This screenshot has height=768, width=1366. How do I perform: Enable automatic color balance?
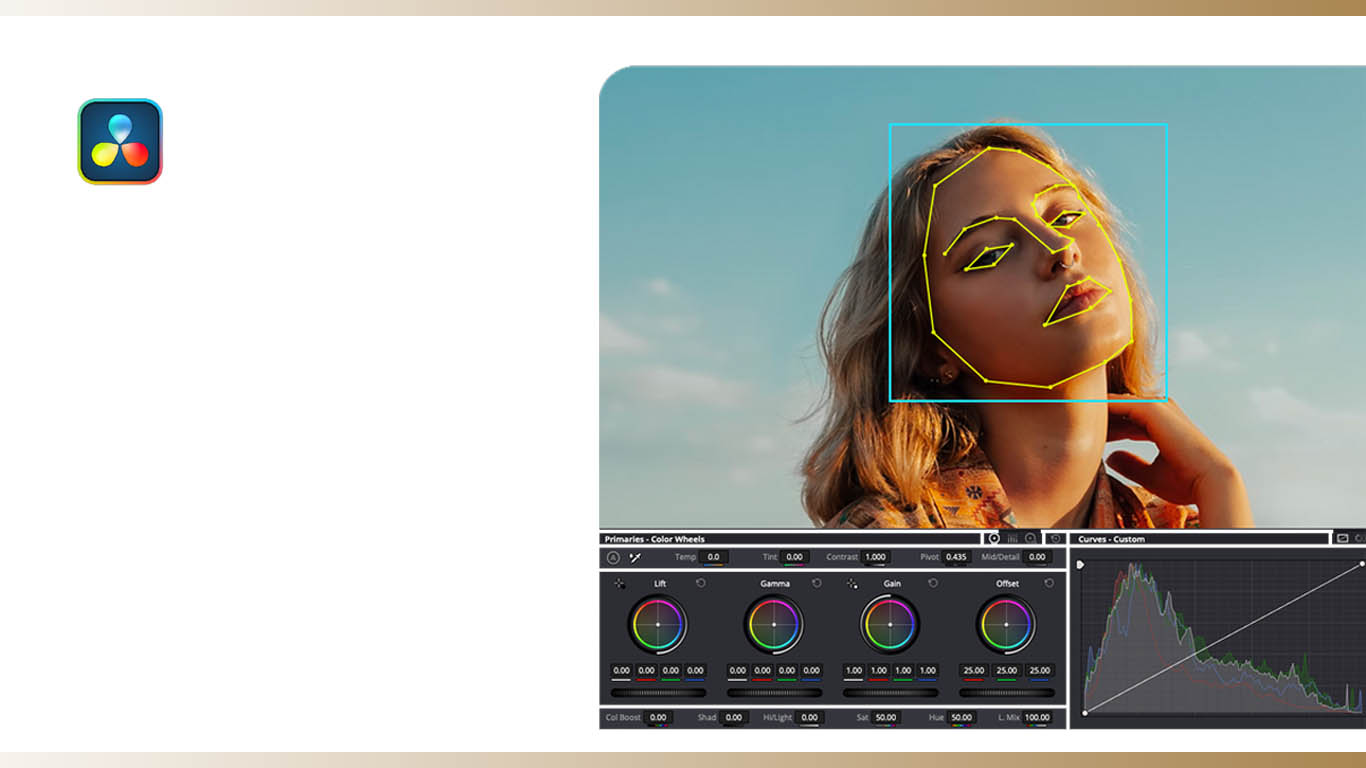tap(613, 557)
